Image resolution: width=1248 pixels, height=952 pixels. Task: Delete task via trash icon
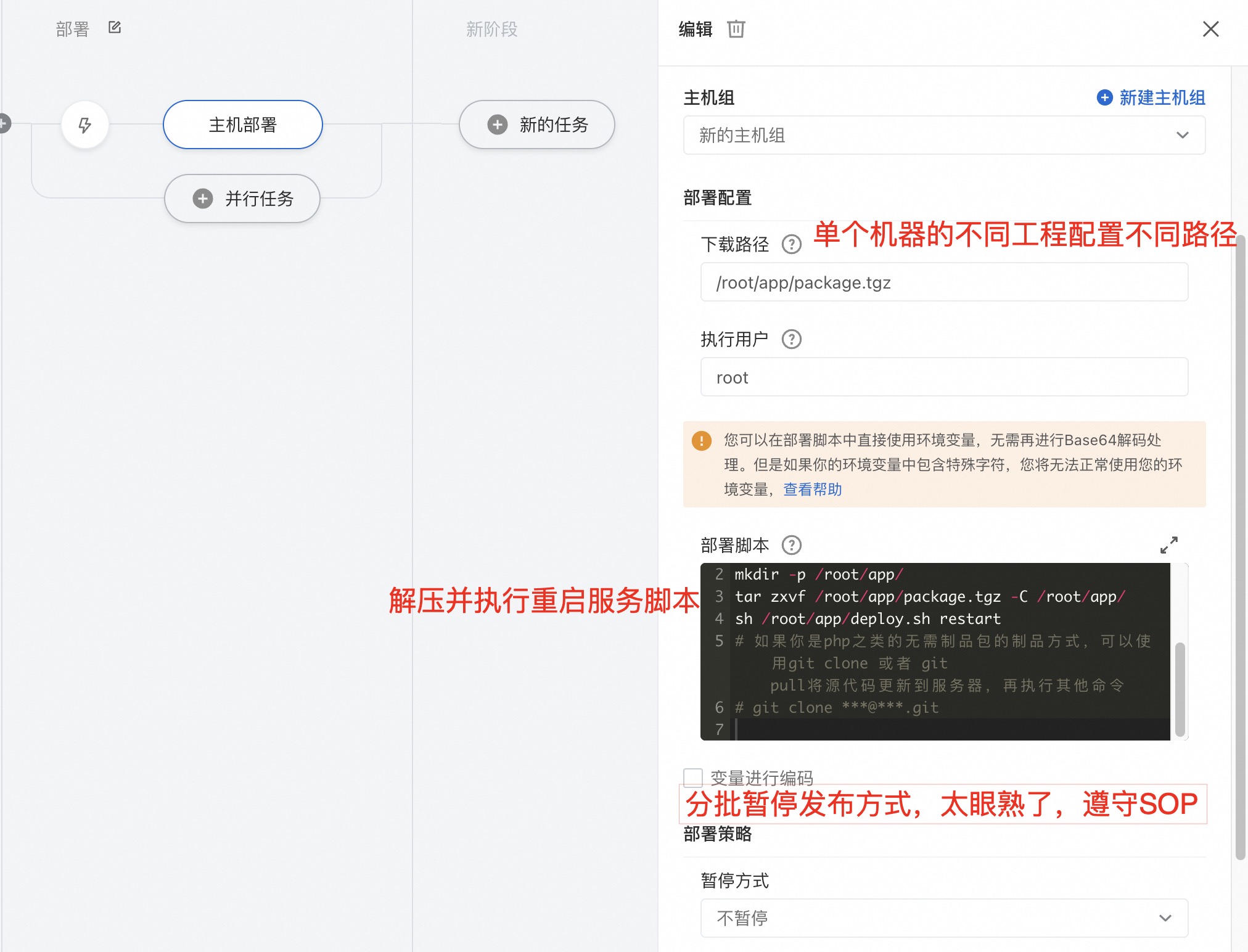[x=736, y=29]
